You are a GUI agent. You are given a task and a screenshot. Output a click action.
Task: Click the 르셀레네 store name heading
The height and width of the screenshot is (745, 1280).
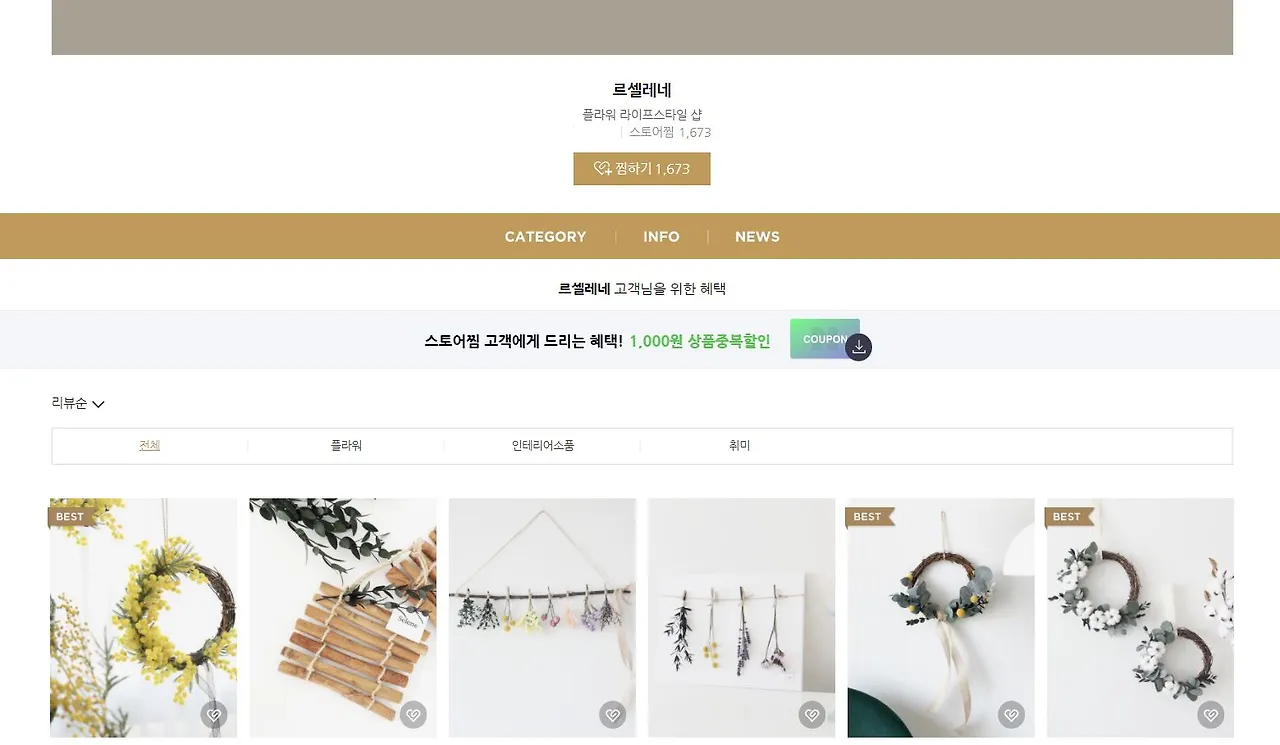(x=642, y=90)
